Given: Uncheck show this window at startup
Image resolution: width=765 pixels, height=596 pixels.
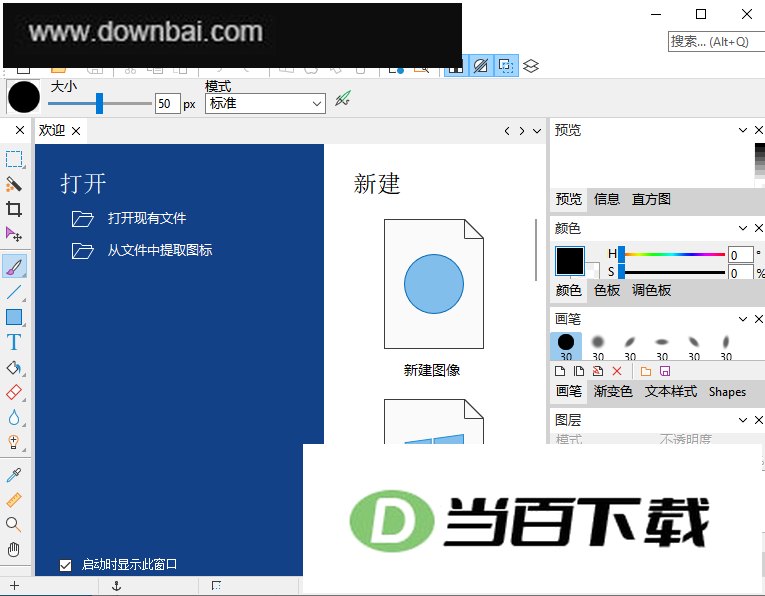Looking at the screenshot, I should (x=65, y=565).
